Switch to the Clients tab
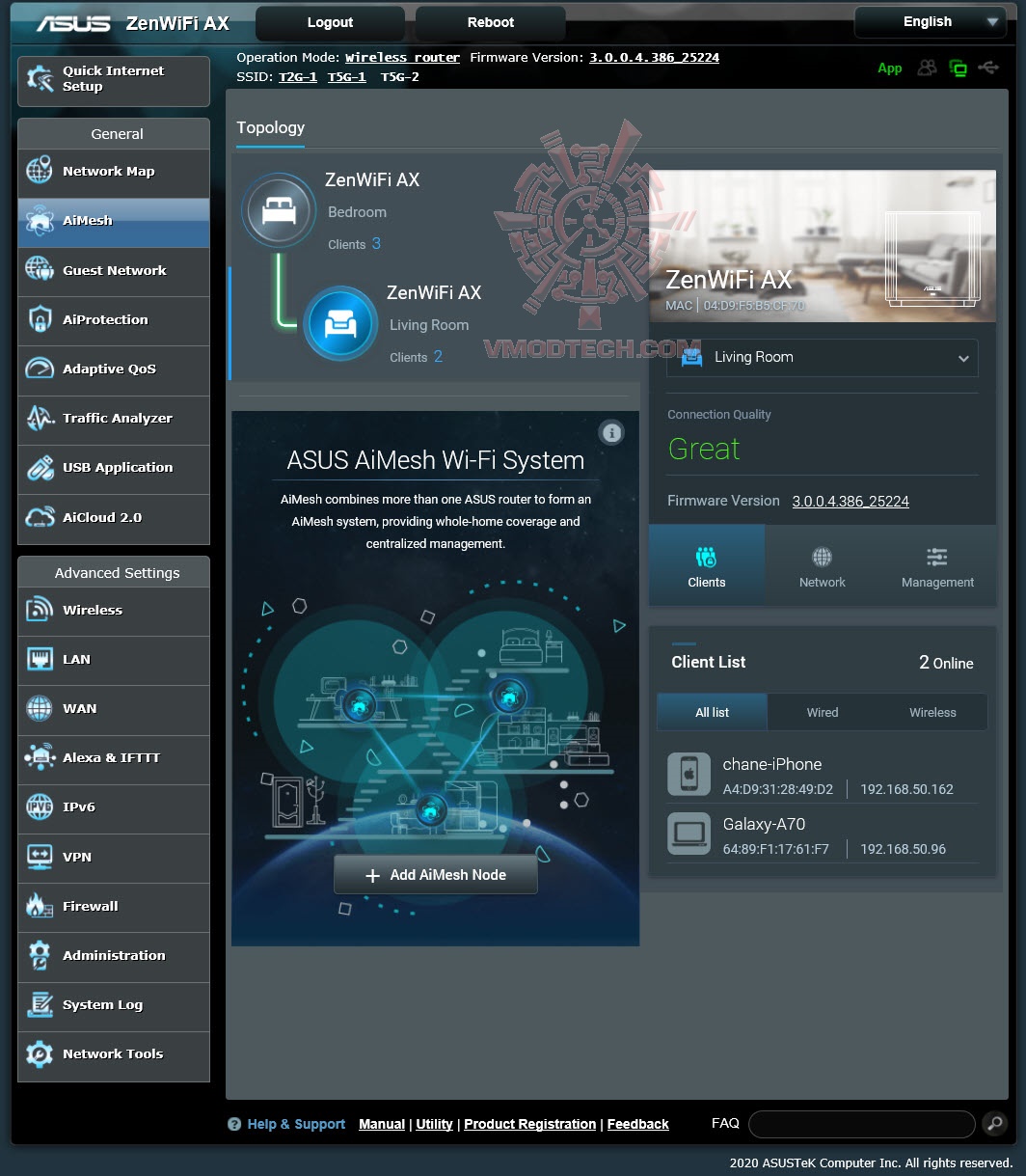 click(707, 565)
